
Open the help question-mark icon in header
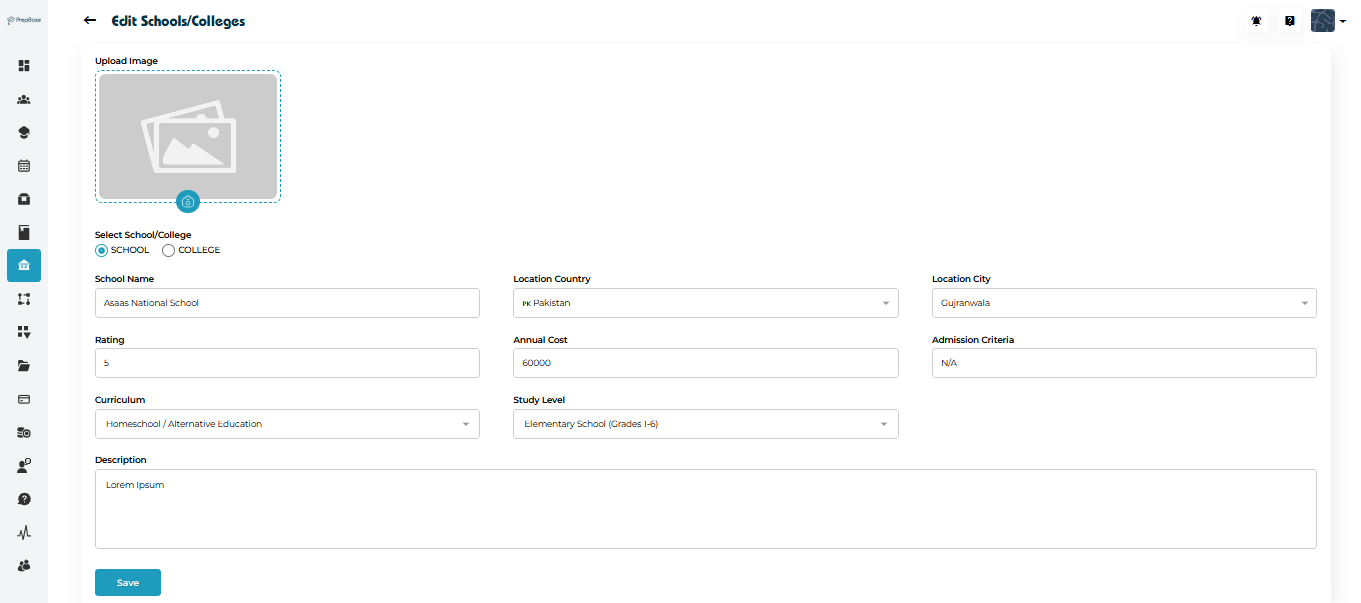point(1290,21)
